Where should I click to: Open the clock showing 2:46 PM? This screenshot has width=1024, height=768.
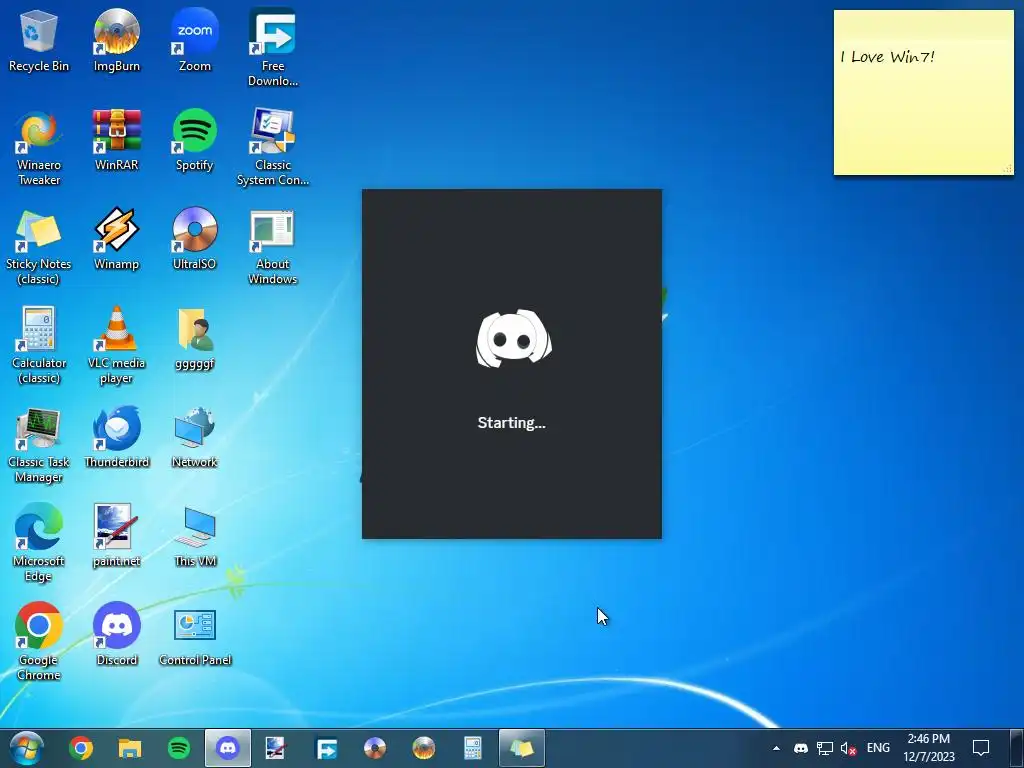929,748
